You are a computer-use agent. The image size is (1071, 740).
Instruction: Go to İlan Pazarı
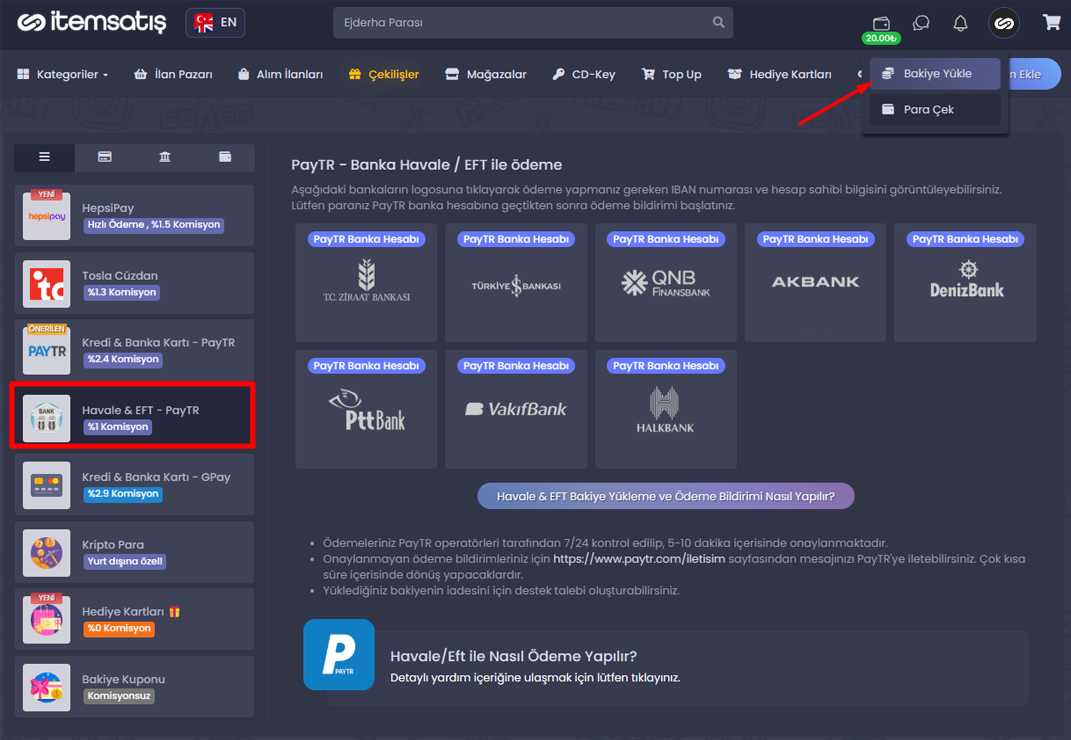(x=173, y=74)
